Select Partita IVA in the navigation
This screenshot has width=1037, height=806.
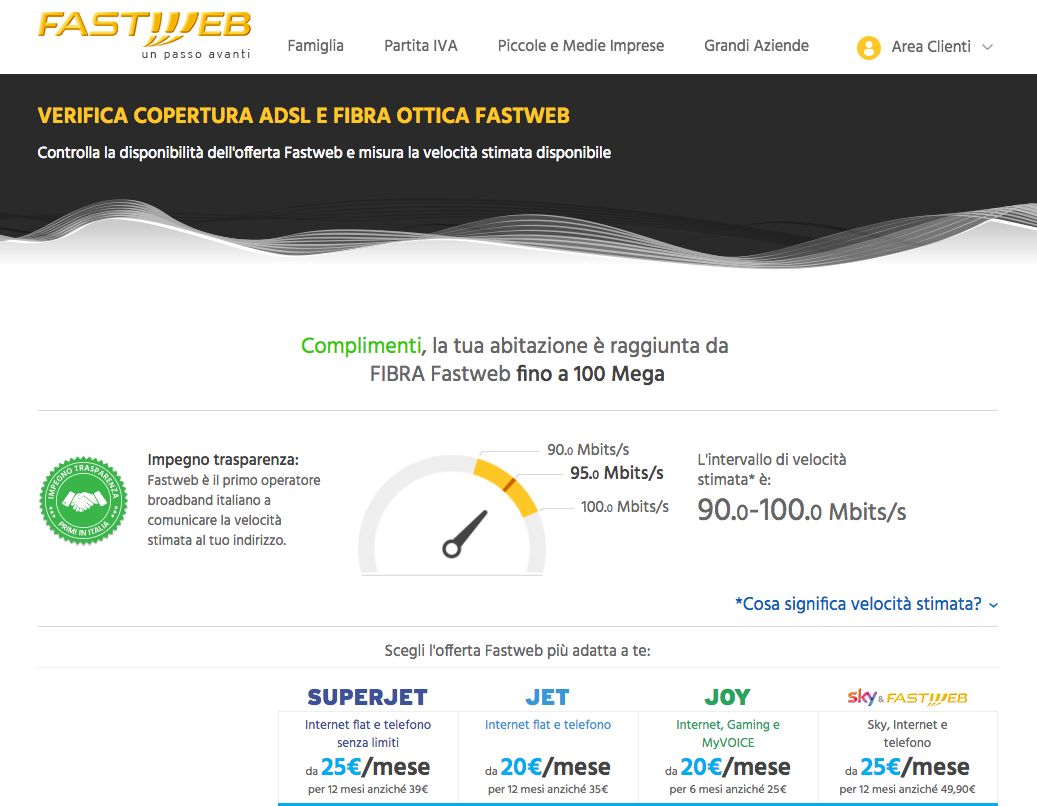pos(420,46)
